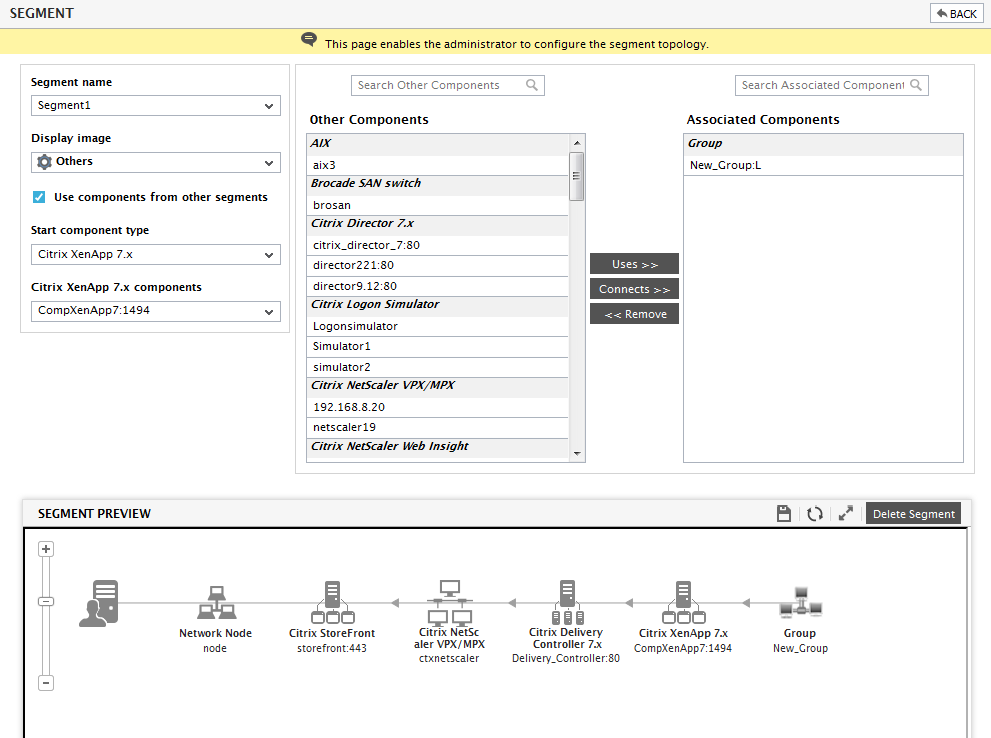This screenshot has width=991, height=738.
Task: Select 192.168.8.20 entry
Action: click(437, 407)
